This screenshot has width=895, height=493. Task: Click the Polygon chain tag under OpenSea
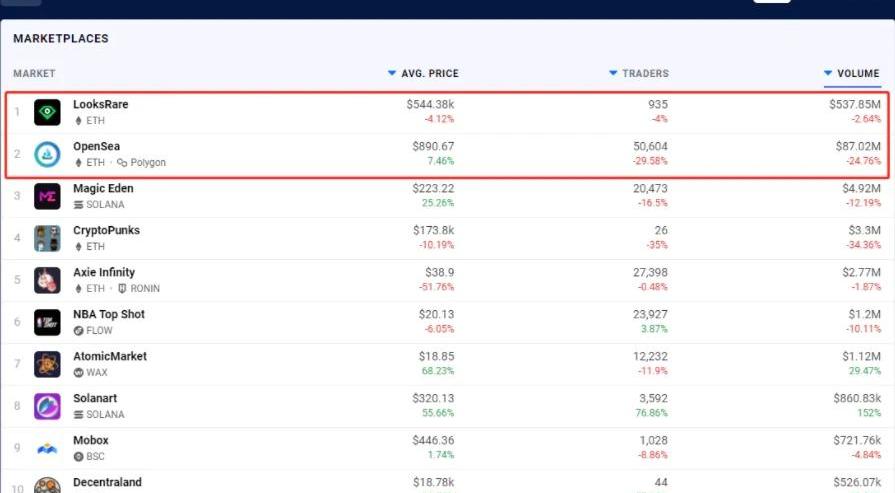142,162
